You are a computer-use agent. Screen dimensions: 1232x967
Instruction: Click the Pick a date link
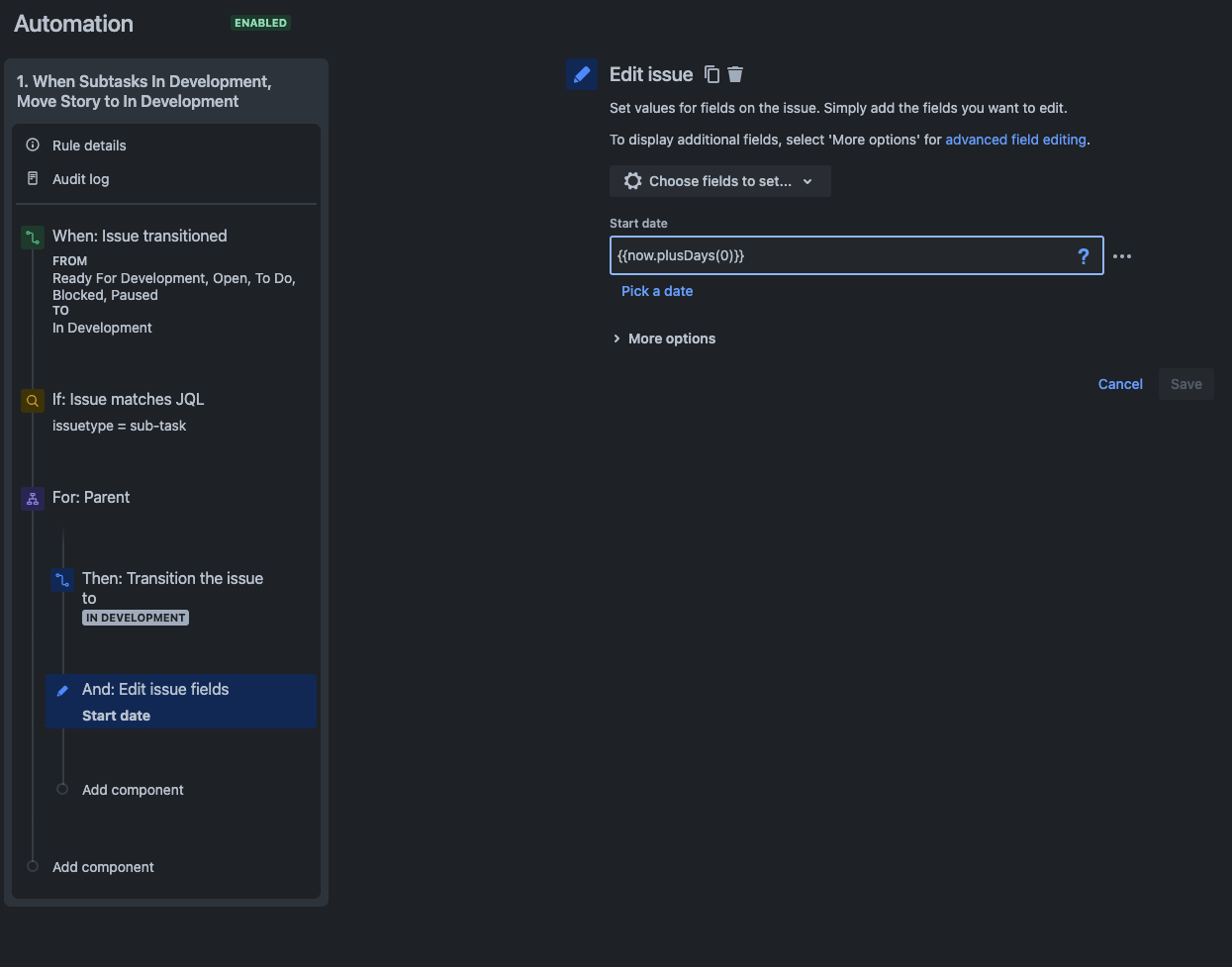[x=657, y=291]
